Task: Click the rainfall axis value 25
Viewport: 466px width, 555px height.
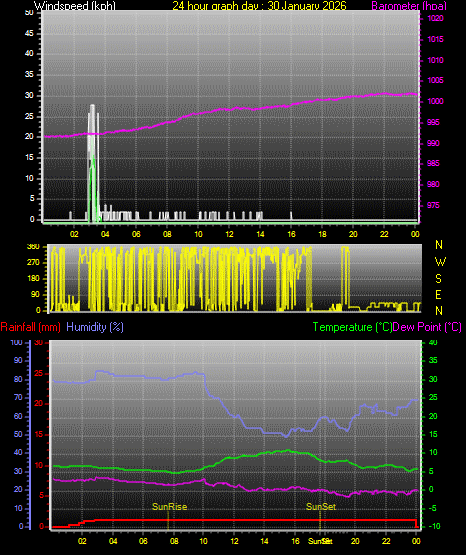Action: point(39,373)
